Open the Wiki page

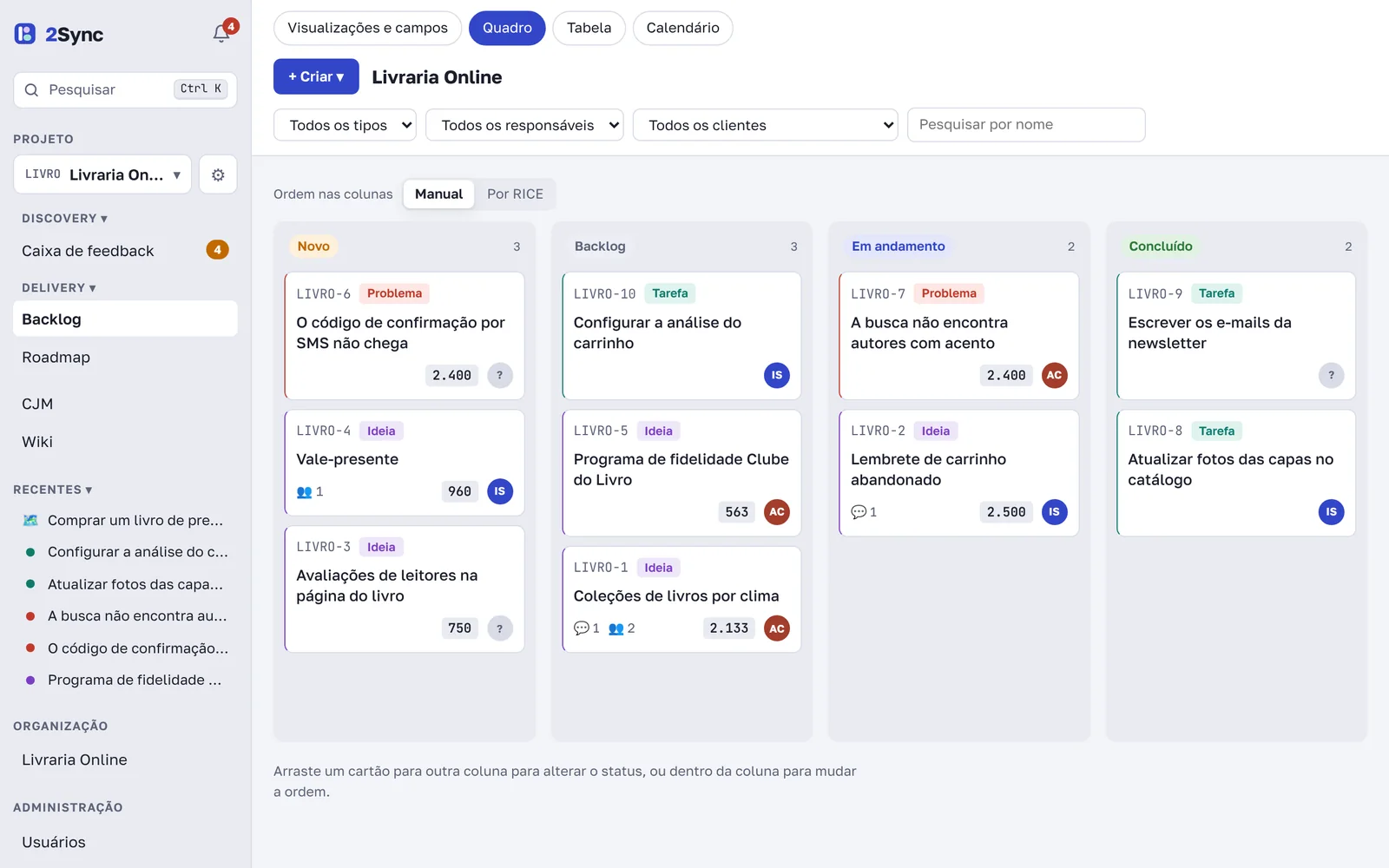click(x=125, y=442)
